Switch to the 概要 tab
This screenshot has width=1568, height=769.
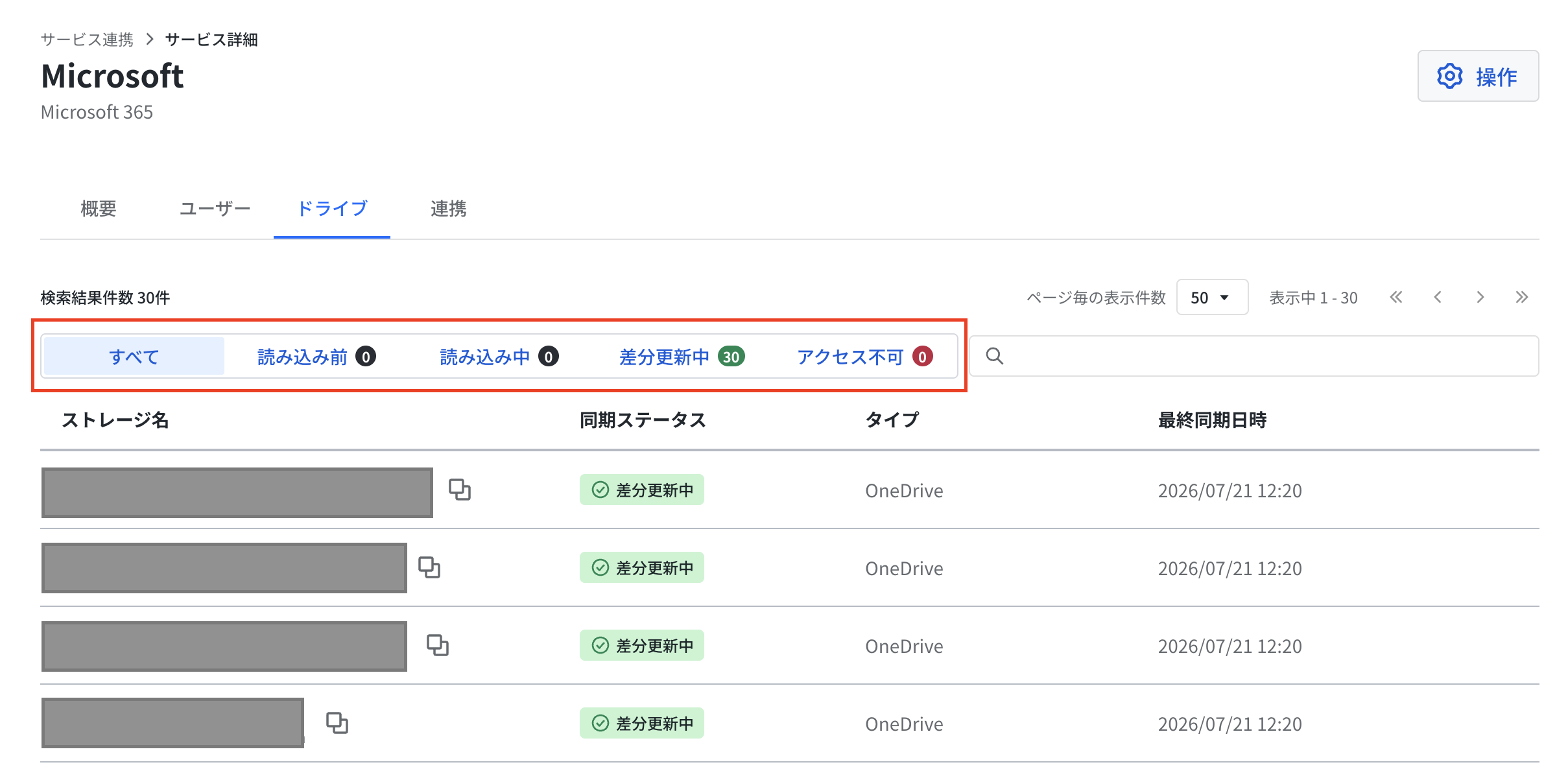[x=99, y=209]
